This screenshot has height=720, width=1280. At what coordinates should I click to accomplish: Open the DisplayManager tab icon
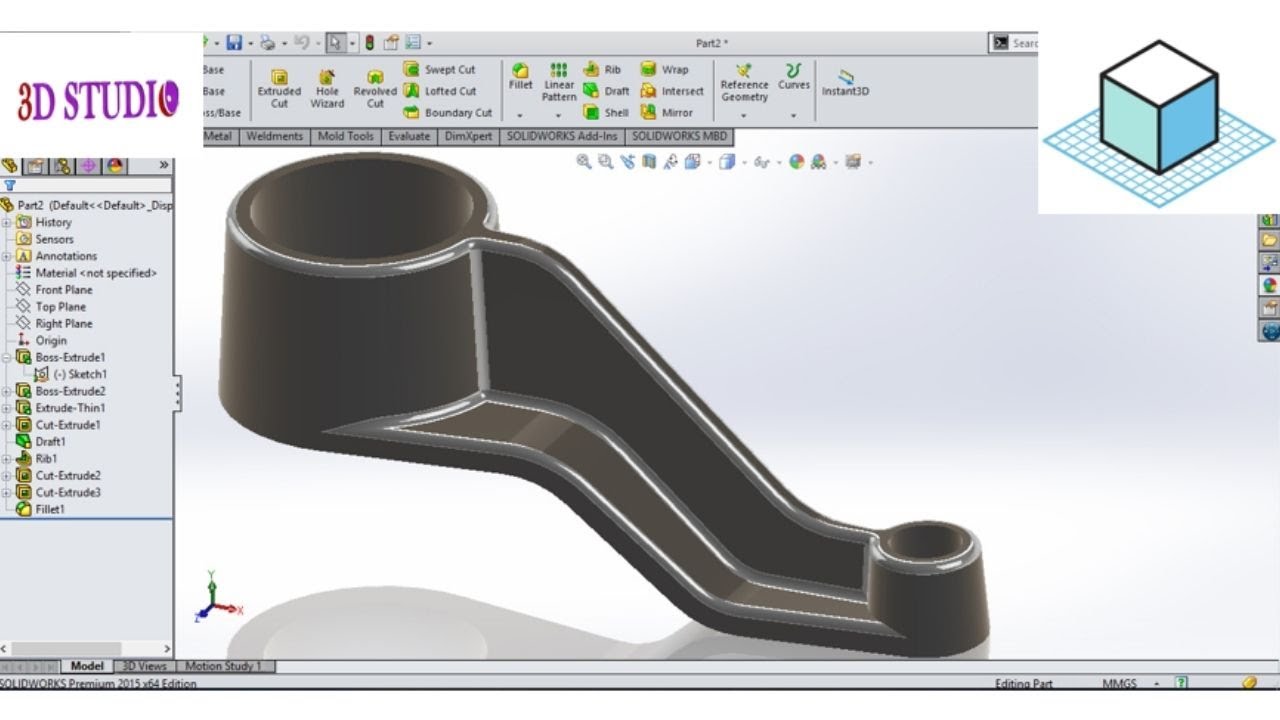(114, 166)
